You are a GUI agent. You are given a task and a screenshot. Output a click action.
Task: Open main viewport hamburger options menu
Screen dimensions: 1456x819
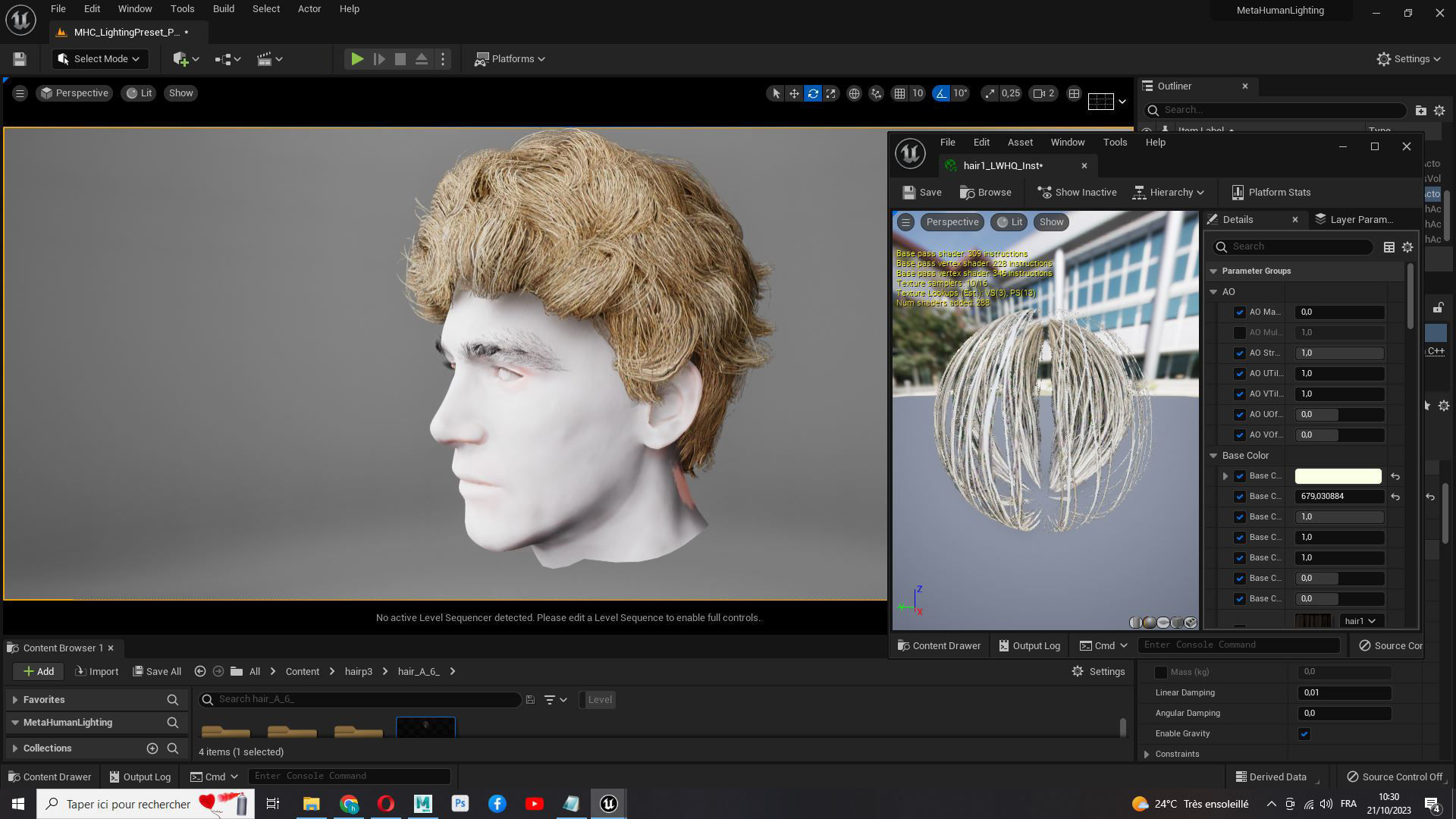[20, 93]
